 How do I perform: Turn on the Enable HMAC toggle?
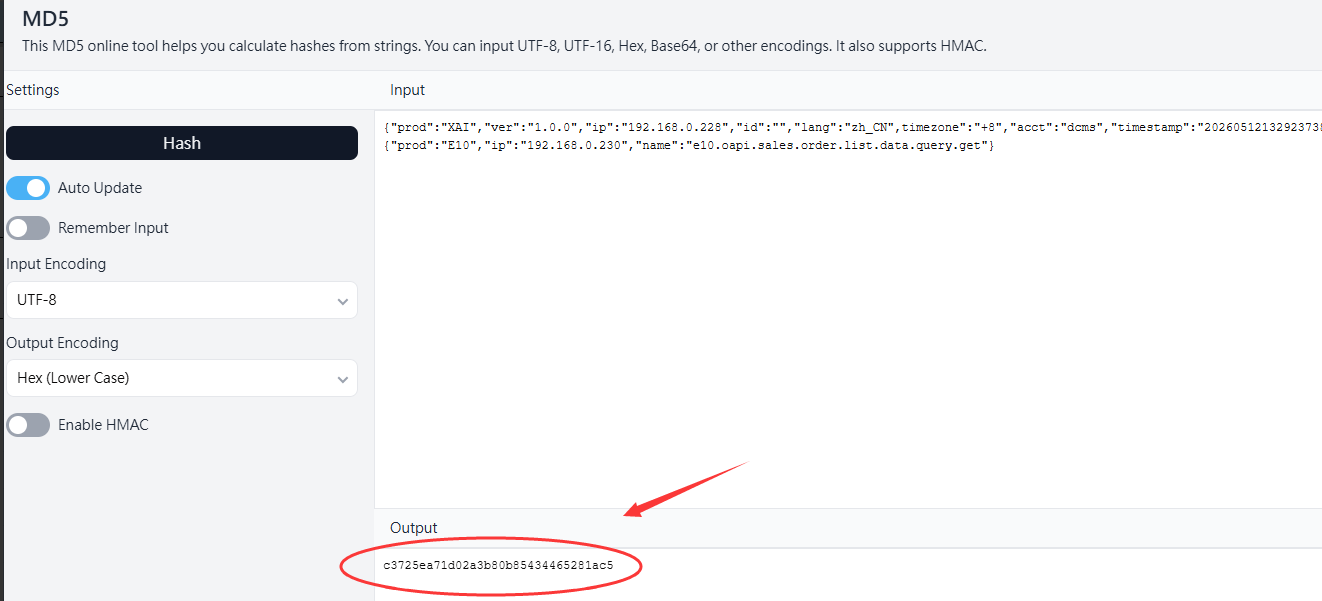[x=28, y=425]
